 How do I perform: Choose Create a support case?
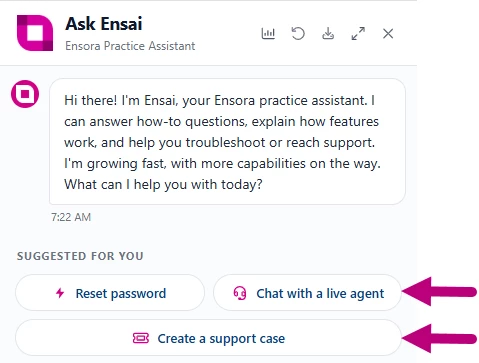point(208,338)
